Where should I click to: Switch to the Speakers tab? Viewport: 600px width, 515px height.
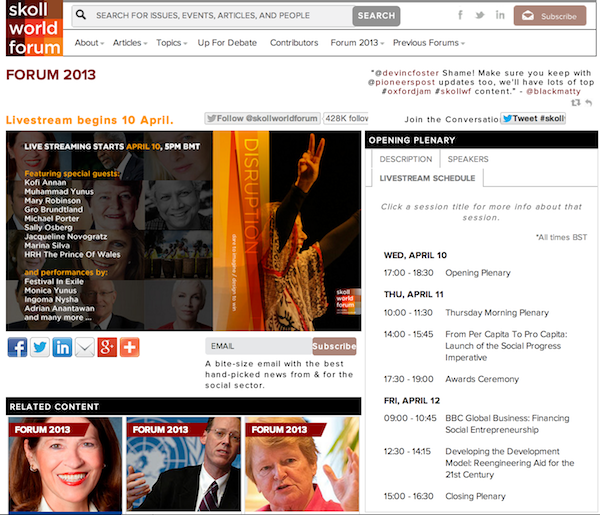468,159
